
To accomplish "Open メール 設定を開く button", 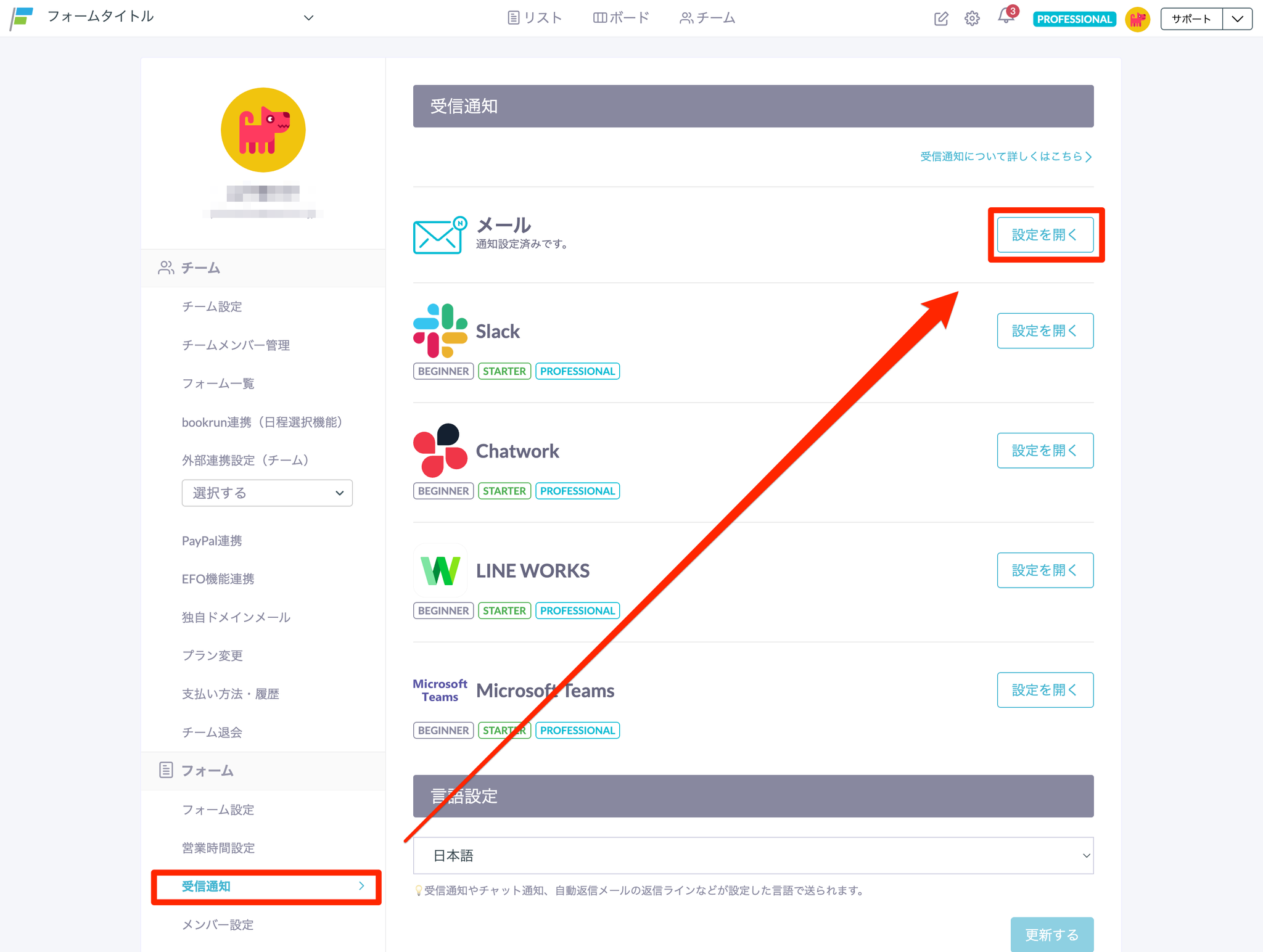I will coord(1045,235).
